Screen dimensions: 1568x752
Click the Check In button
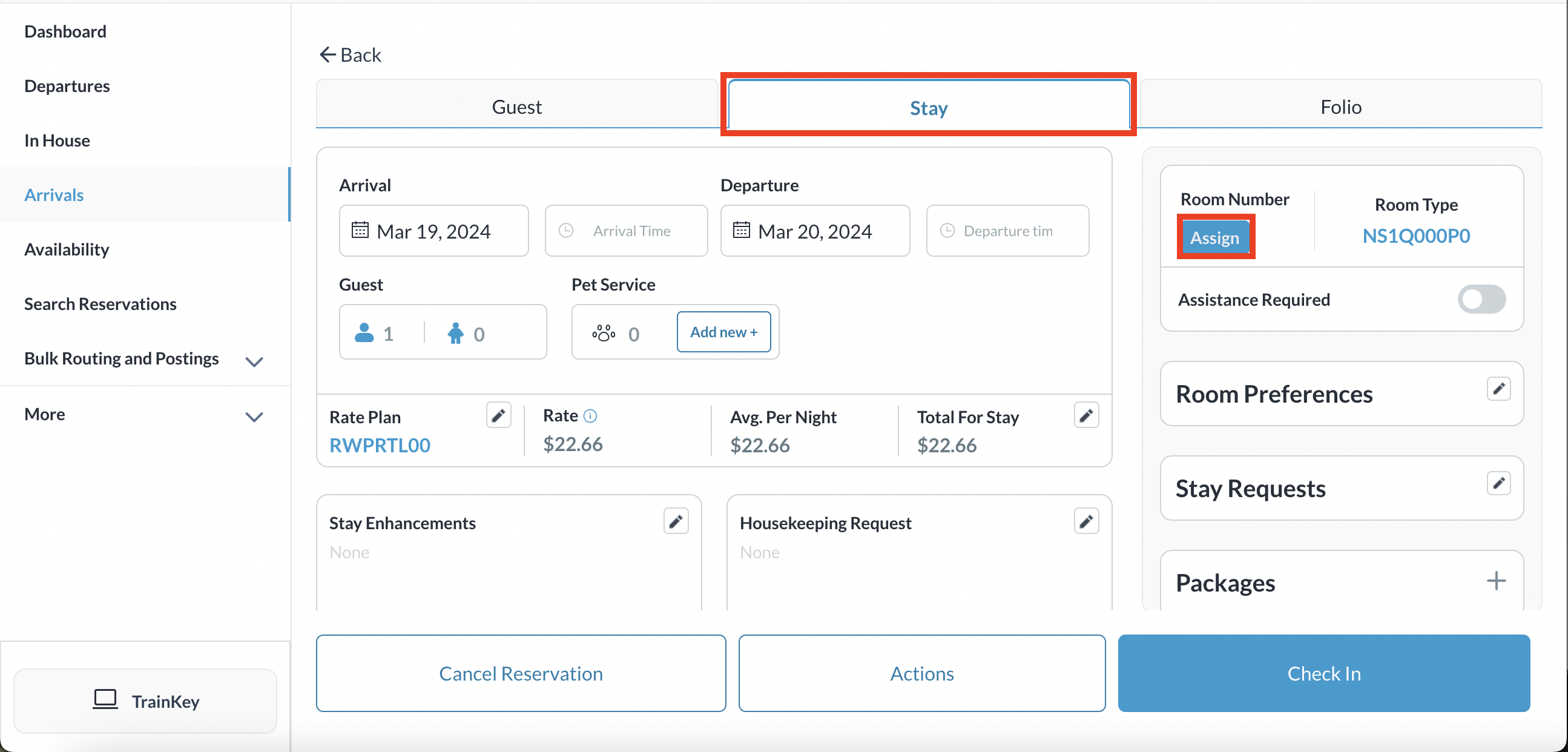(x=1323, y=673)
